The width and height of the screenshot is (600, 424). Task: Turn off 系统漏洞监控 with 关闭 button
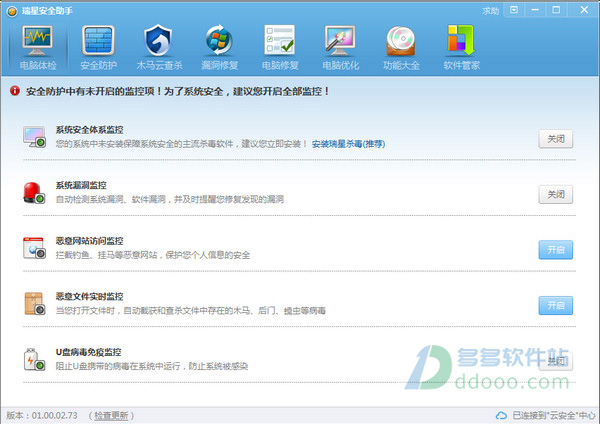pos(556,194)
